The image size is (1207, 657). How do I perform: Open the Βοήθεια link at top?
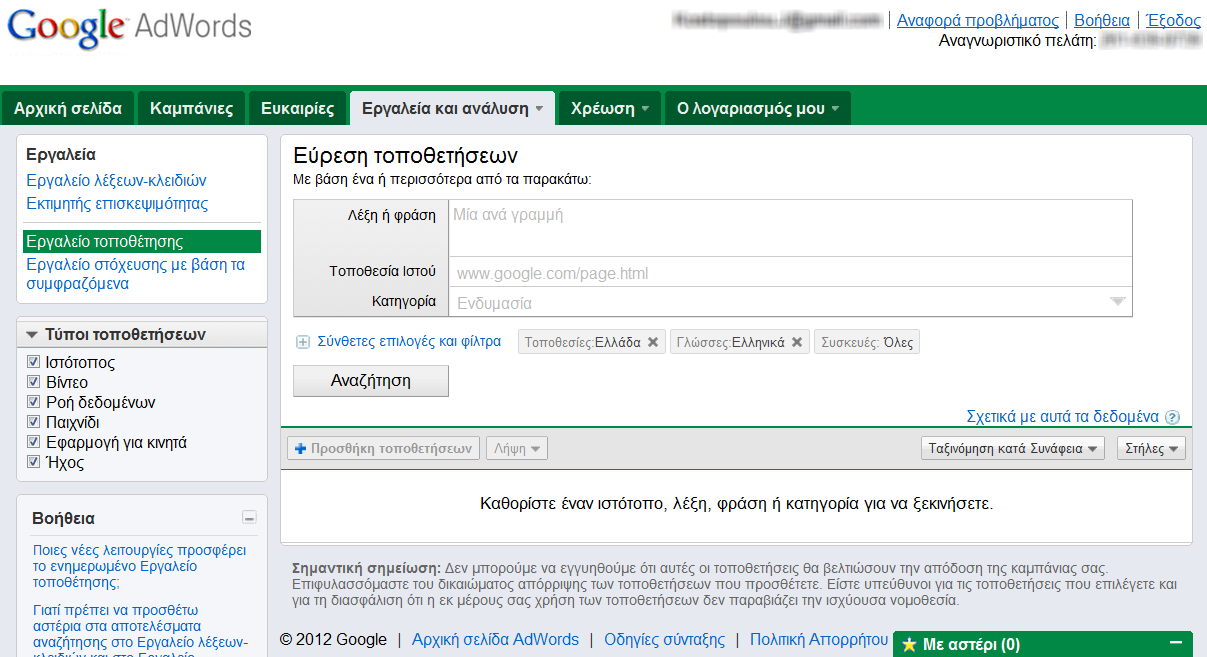point(1102,20)
